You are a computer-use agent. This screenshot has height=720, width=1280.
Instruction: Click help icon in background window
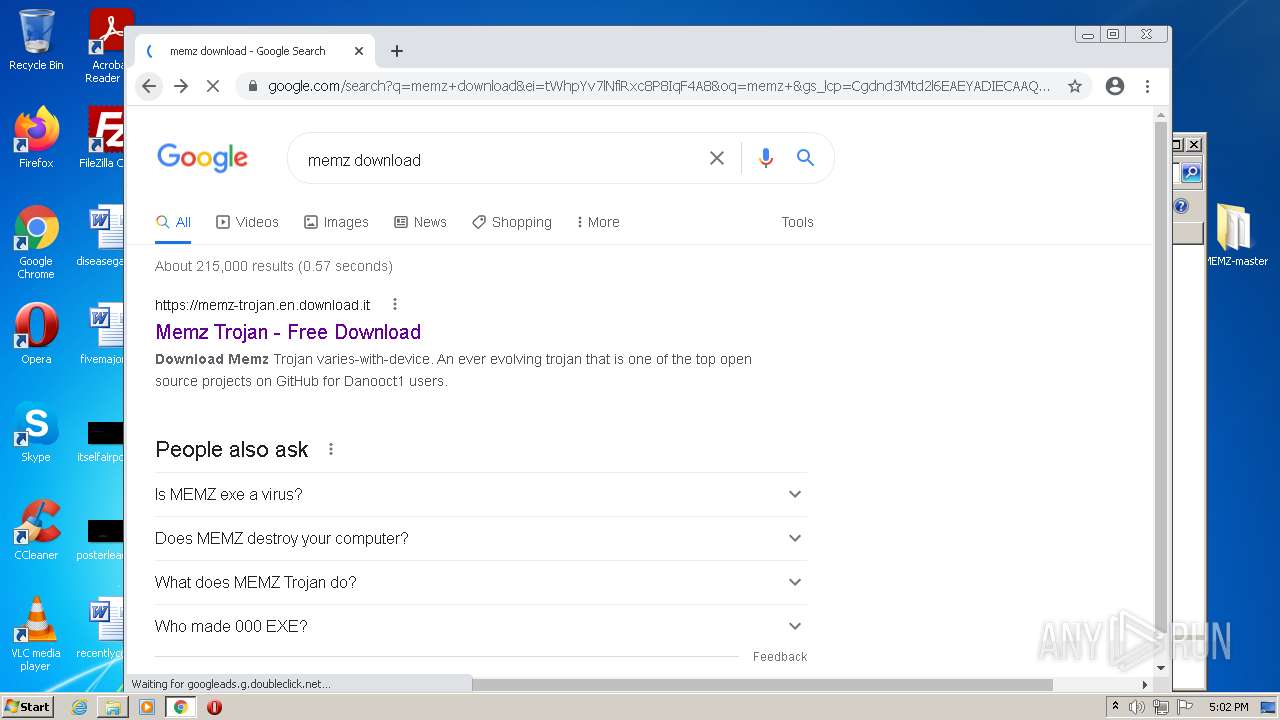point(1181,206)
